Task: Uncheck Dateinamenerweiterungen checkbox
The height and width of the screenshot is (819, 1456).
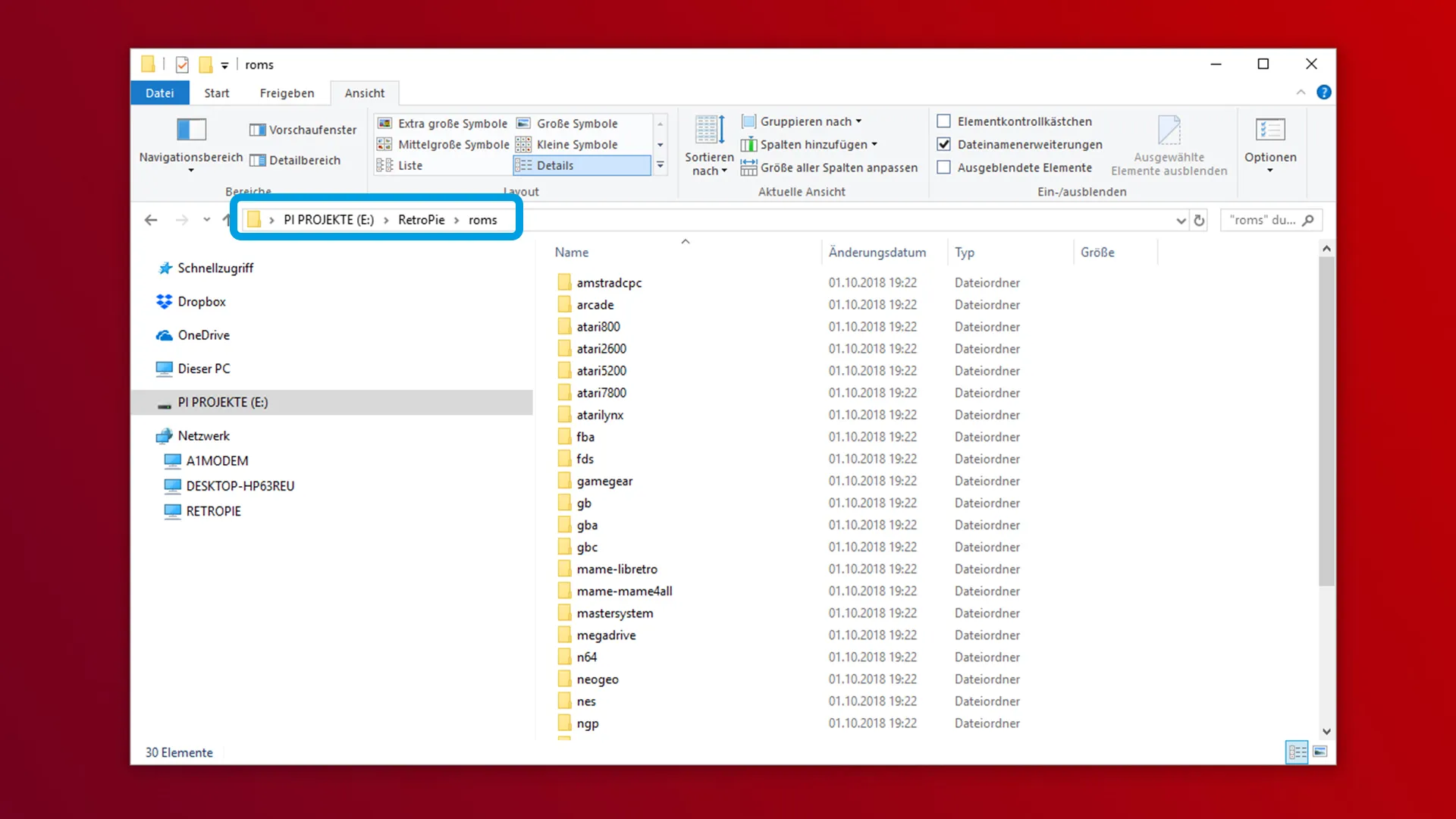Action: click(x=944, y=144)
